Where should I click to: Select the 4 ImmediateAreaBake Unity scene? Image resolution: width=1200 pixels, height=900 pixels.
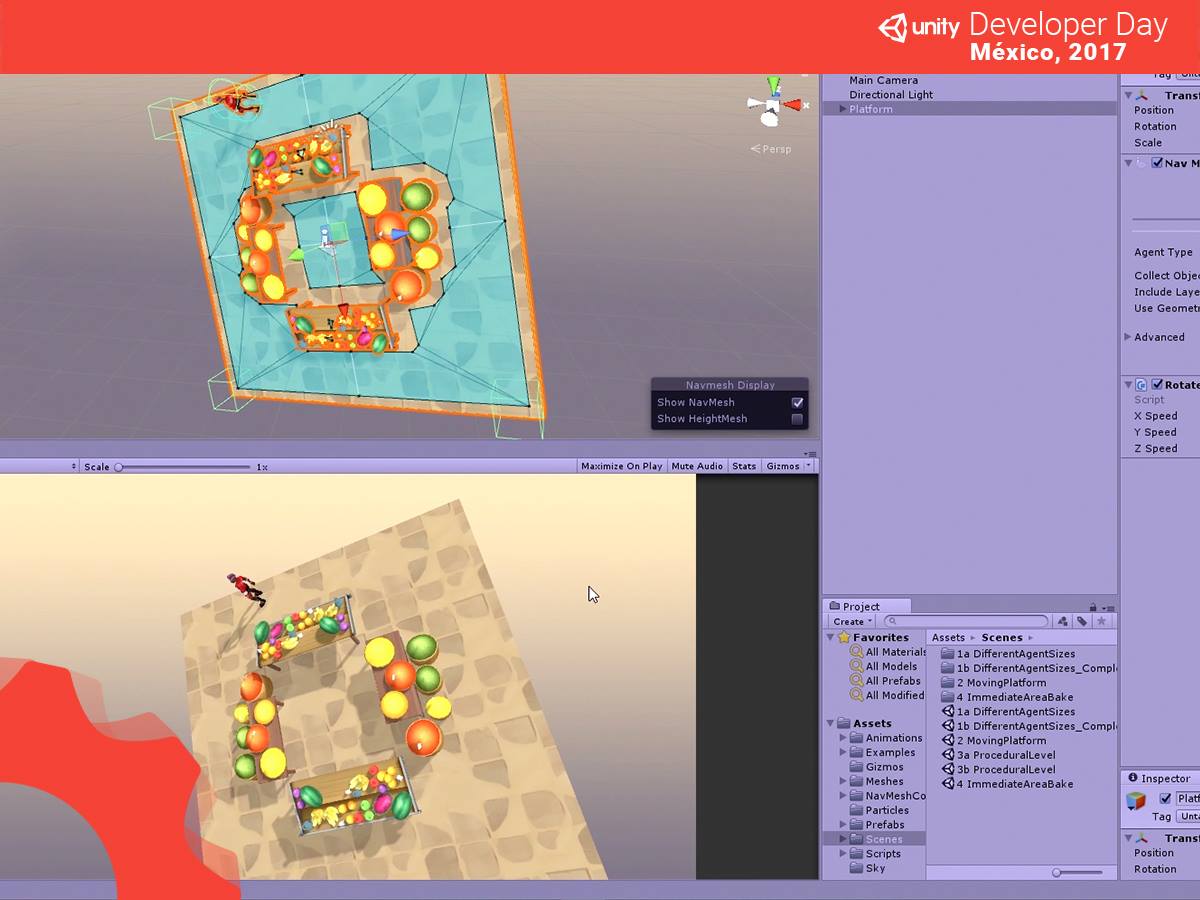tap(1007, 784)
